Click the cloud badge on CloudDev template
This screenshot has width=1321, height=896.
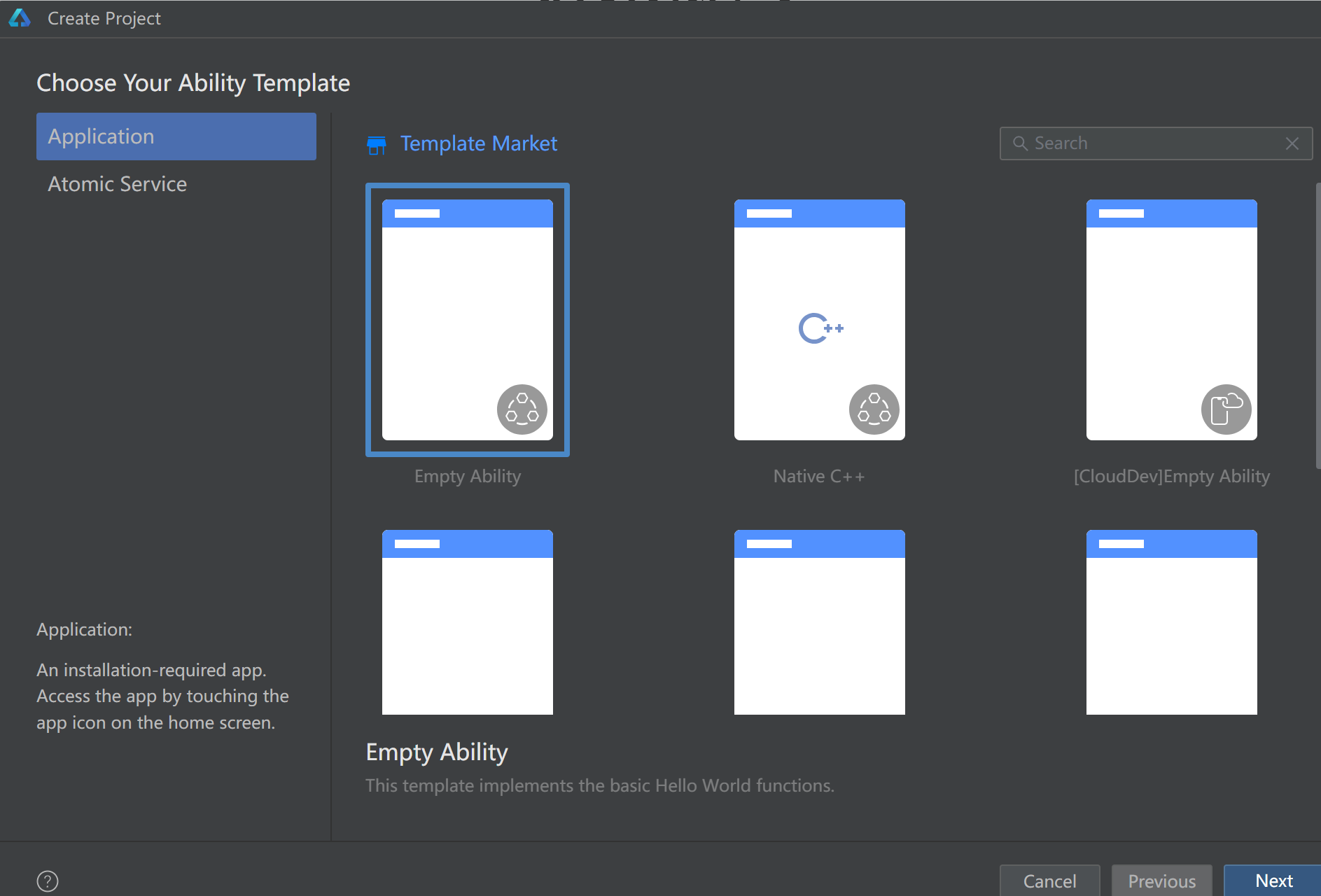click(x=1226, y=409)
